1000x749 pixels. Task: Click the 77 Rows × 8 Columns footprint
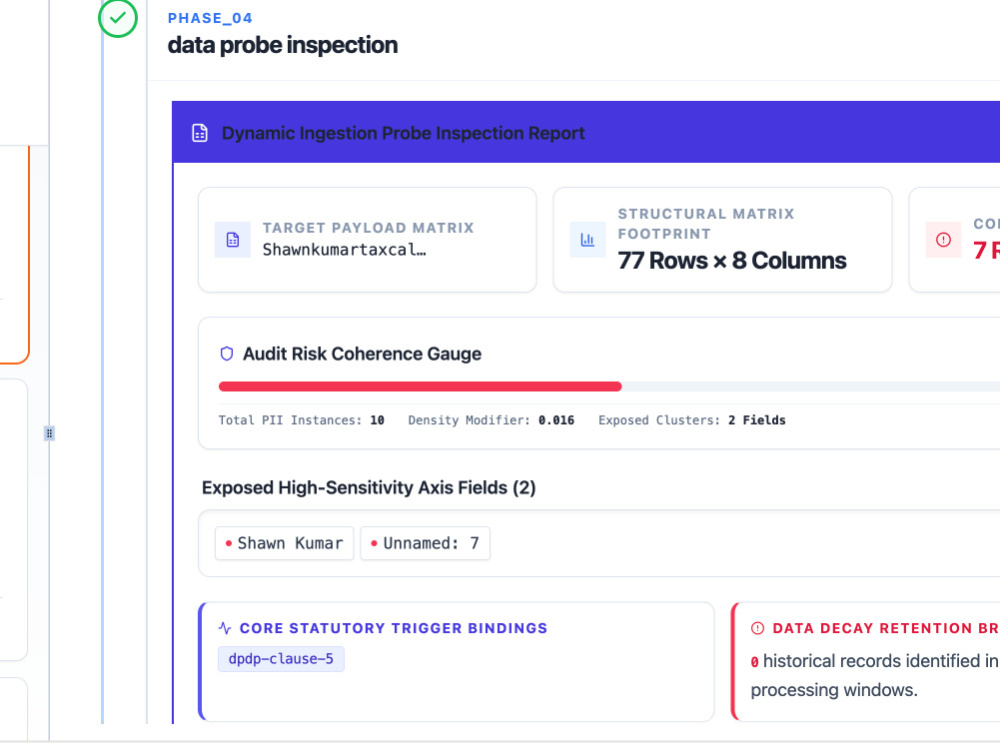tap(732, 261)
